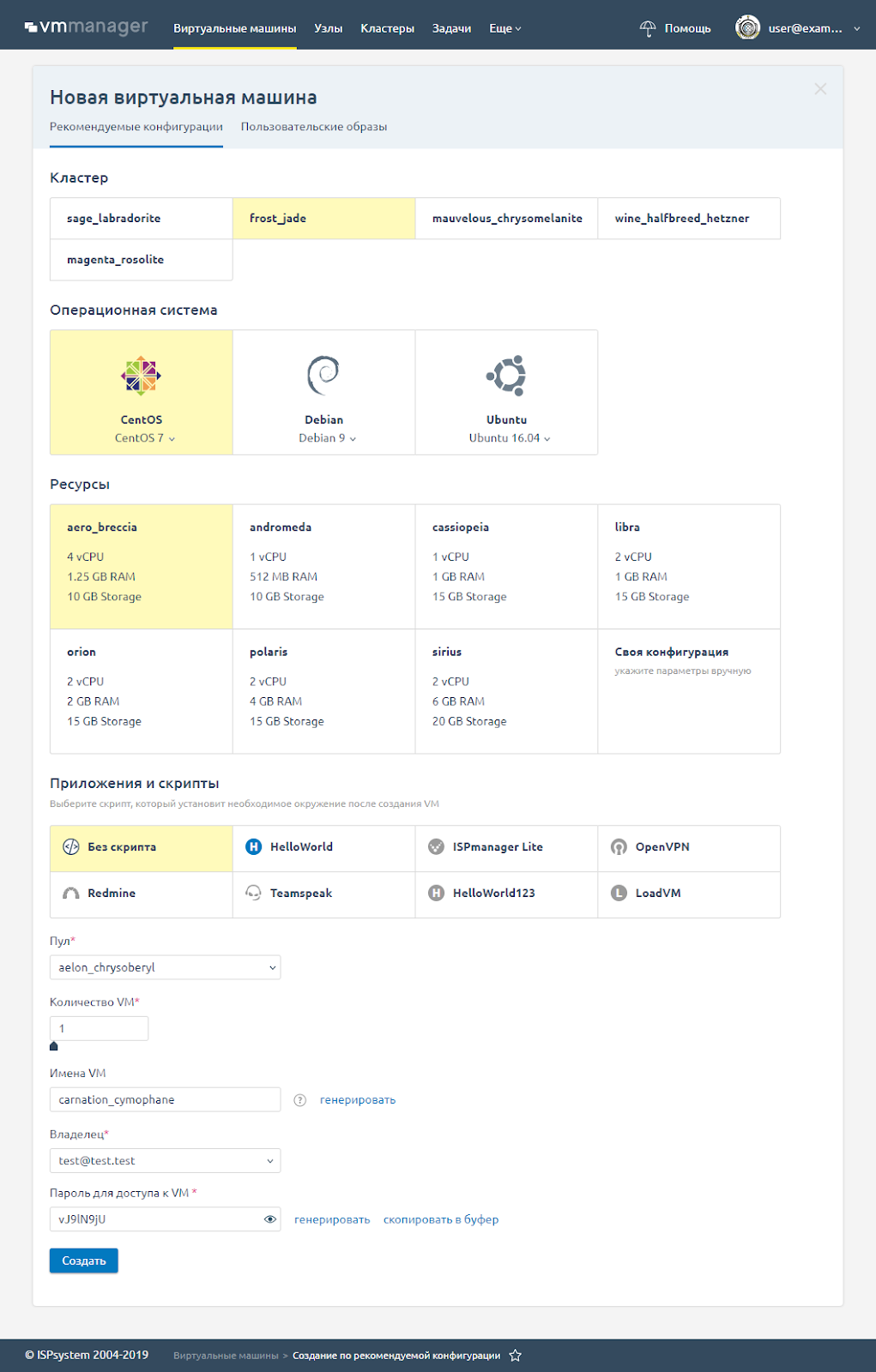The image size is (876, 1372).
Task: Select the Debian swirl logo
Action: pos(323,376)
